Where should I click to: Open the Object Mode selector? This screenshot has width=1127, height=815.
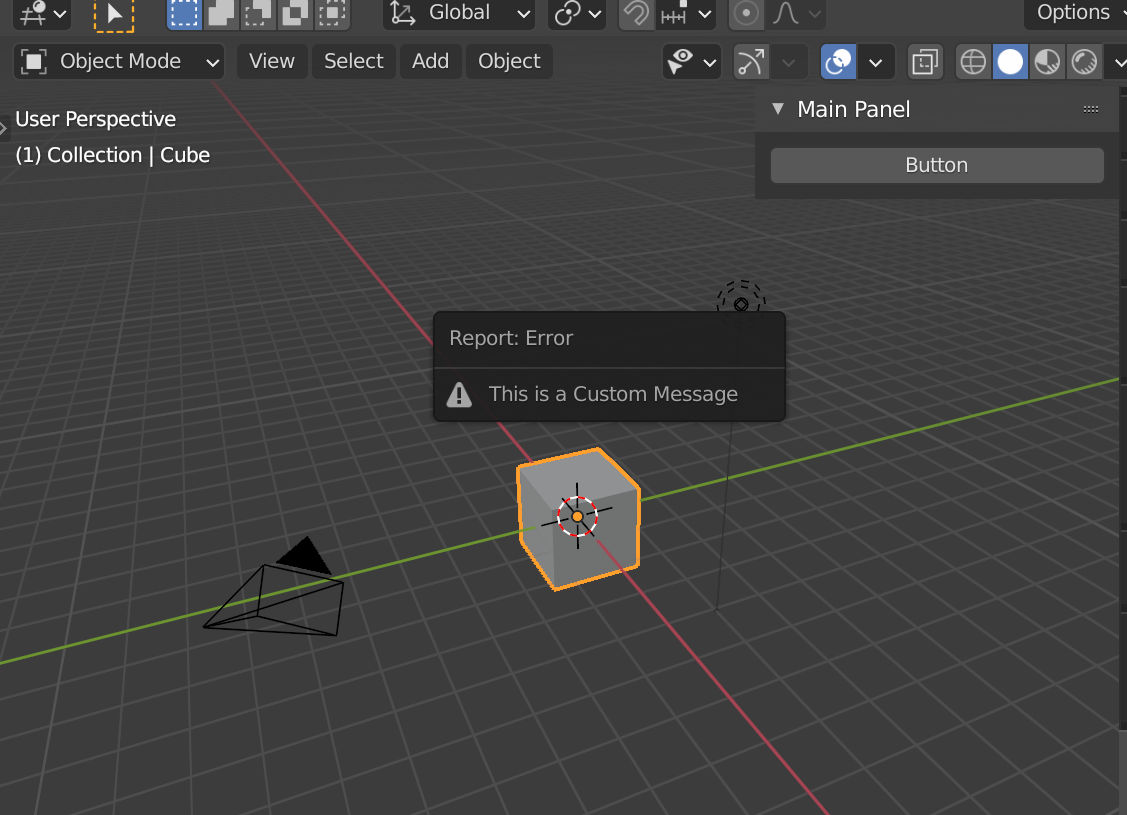click(x=117, y=61)
